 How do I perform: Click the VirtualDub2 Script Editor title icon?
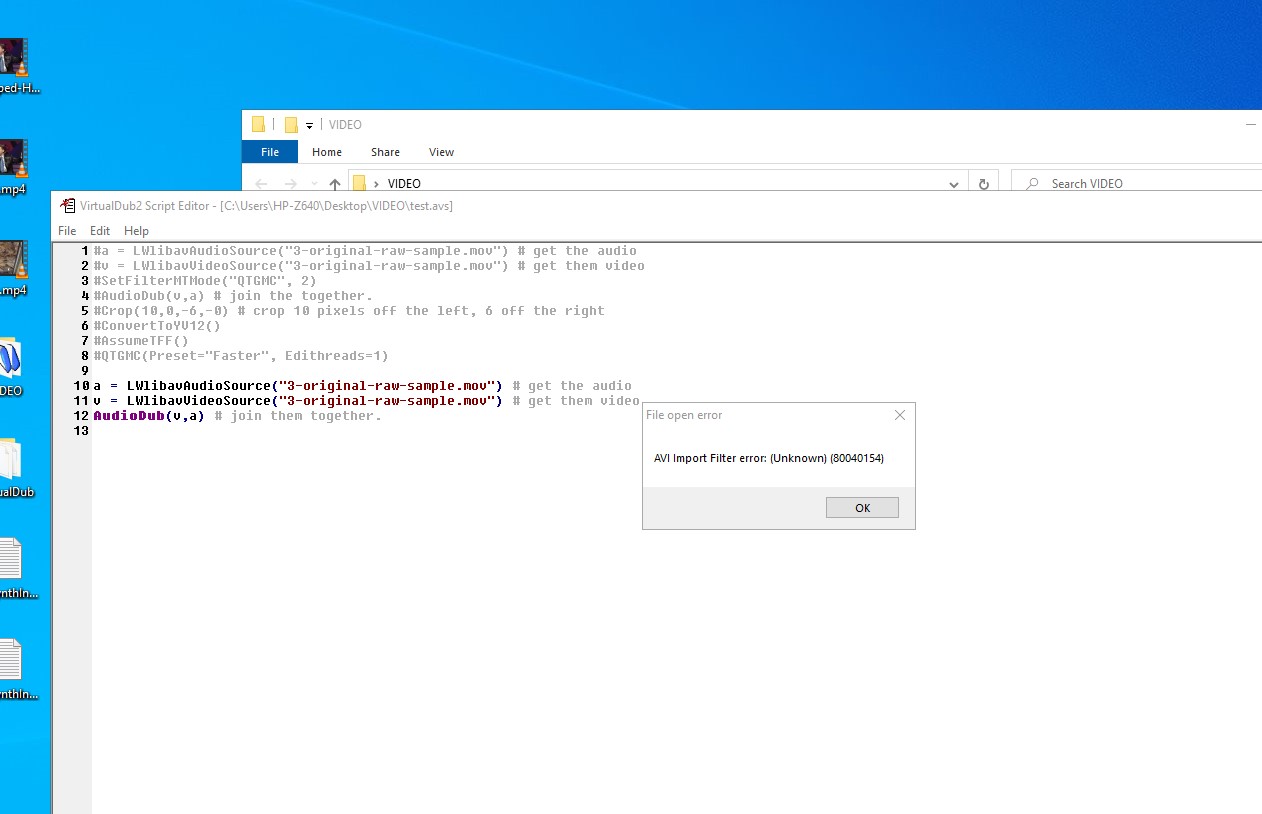(68, 205)
